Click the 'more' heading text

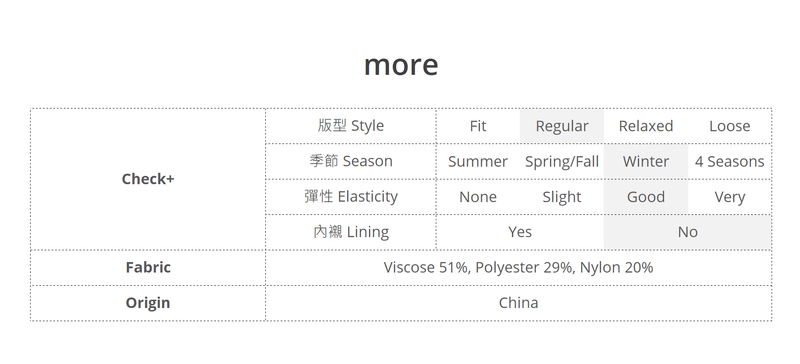tap(401, 65)
